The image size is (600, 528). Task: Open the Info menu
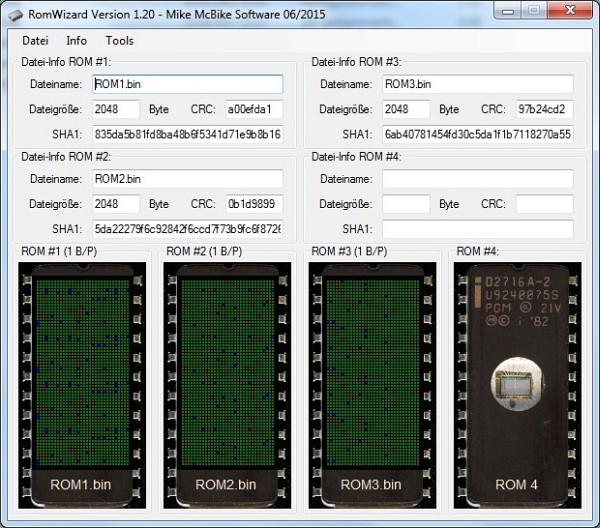pos(76,41)
